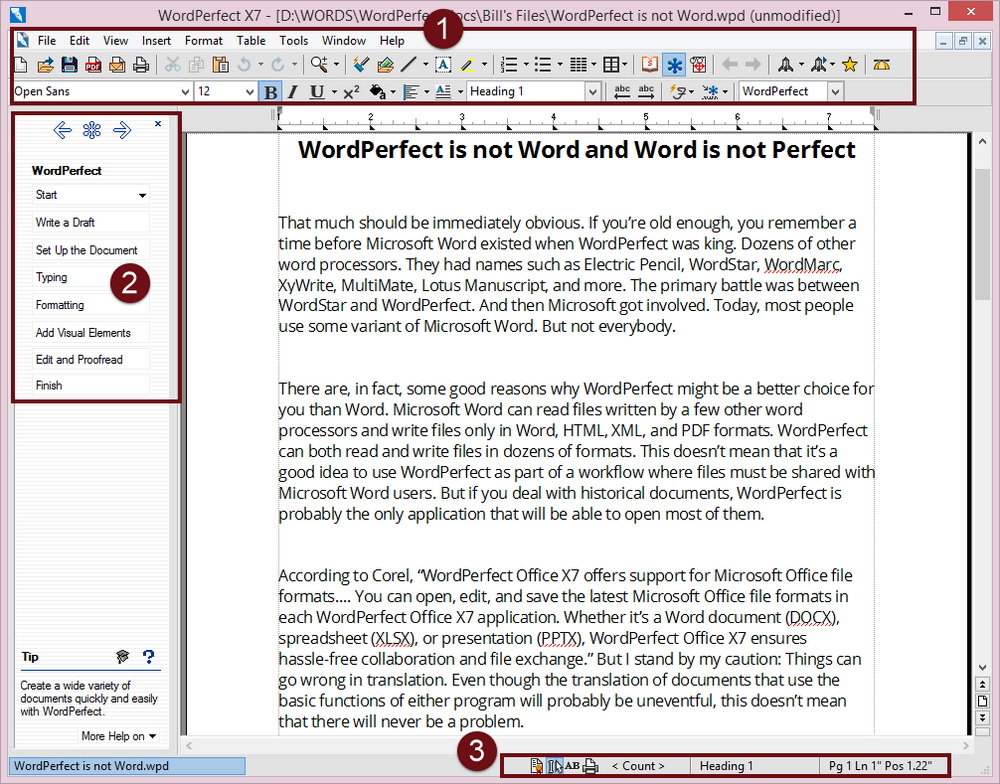Screen dimensions: 1000x784
Task: Open the Edit menu
Action: (x=79, y=41)
